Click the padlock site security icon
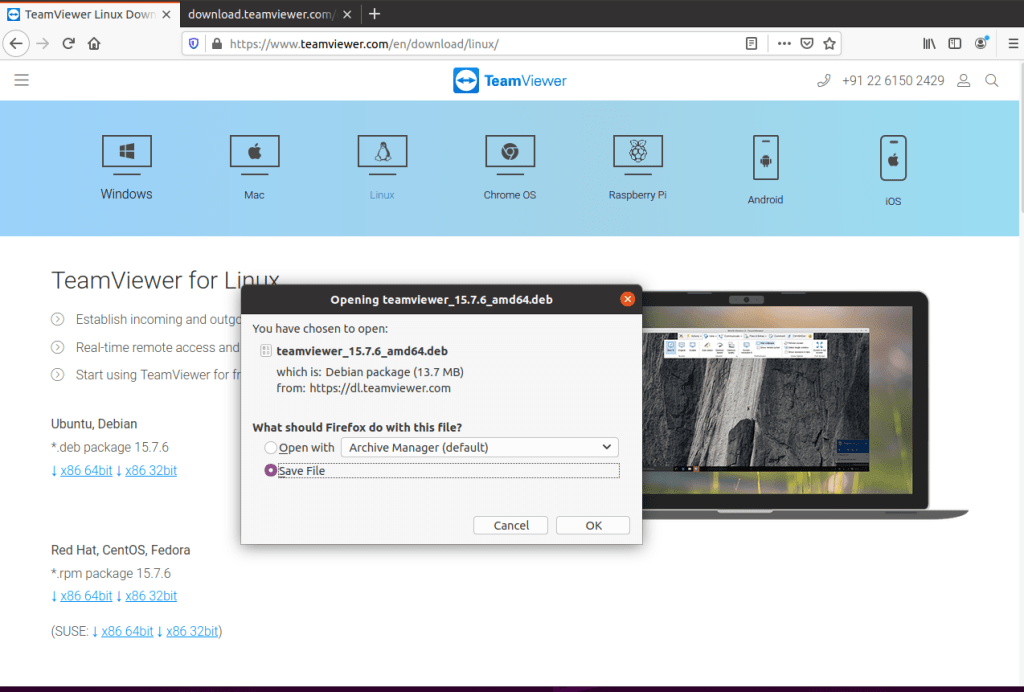Screen dimensions: 1024x692 pos(217,44)
